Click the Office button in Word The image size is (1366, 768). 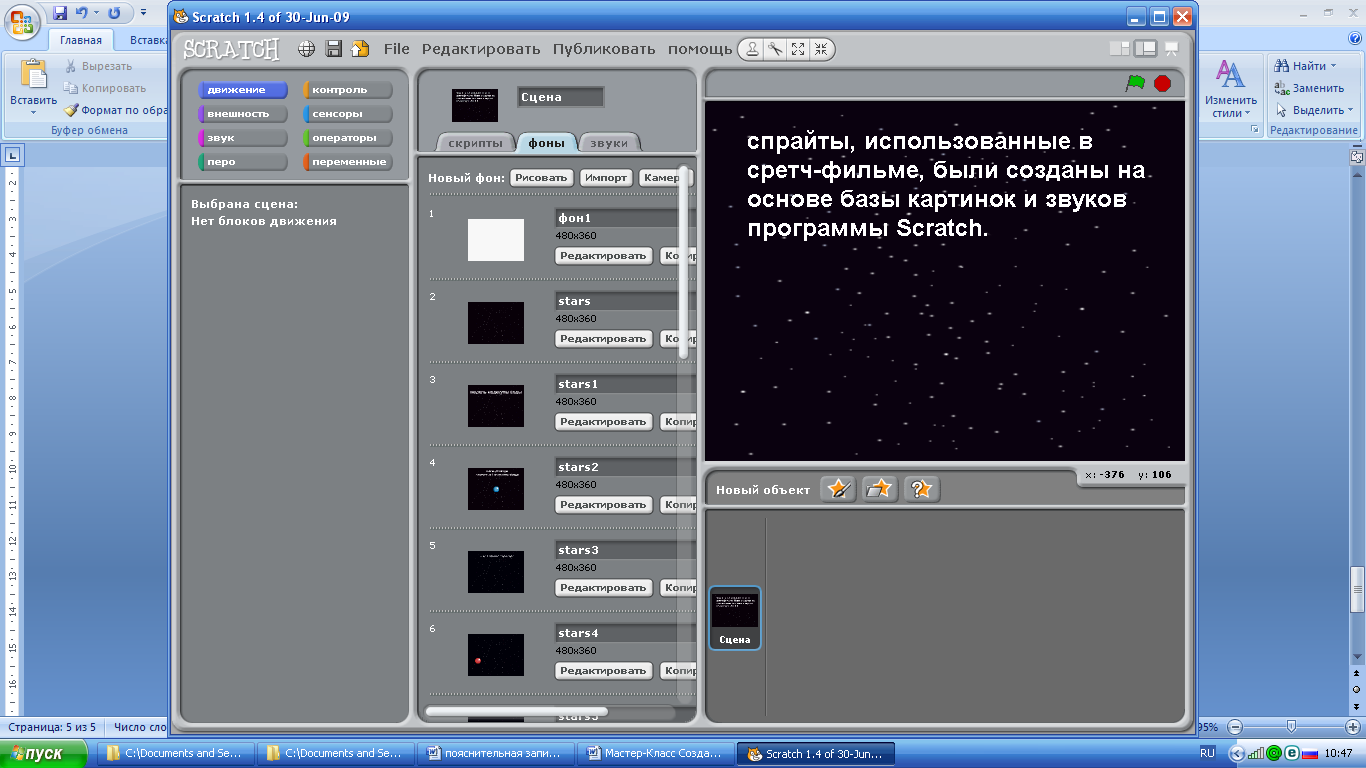tap(22, 22)
